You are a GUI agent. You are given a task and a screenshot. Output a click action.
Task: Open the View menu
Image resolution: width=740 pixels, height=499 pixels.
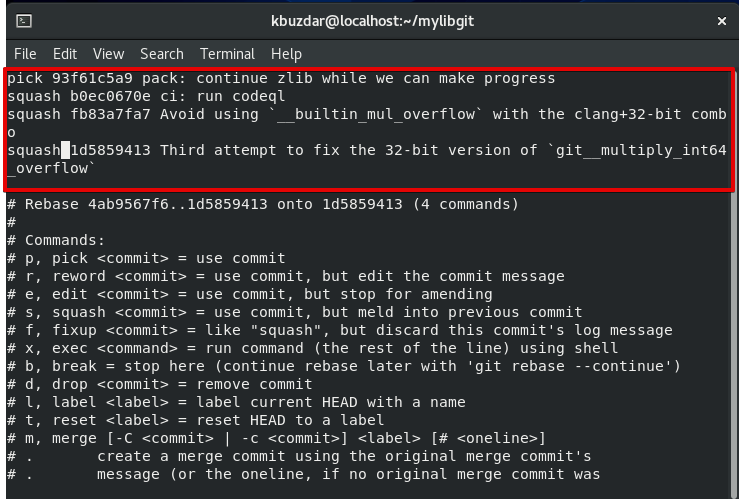pyautogui.click(x=108, y=54)
